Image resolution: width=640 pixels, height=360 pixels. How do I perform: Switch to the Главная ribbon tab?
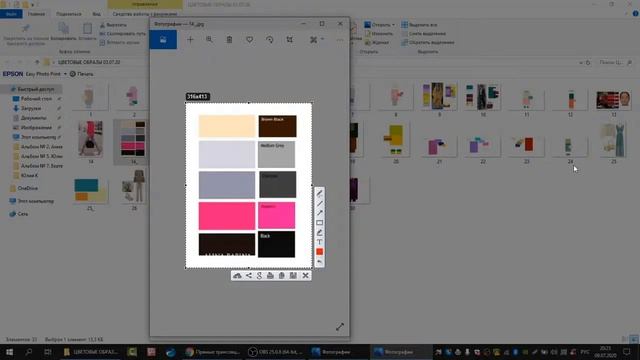(36, 14)
